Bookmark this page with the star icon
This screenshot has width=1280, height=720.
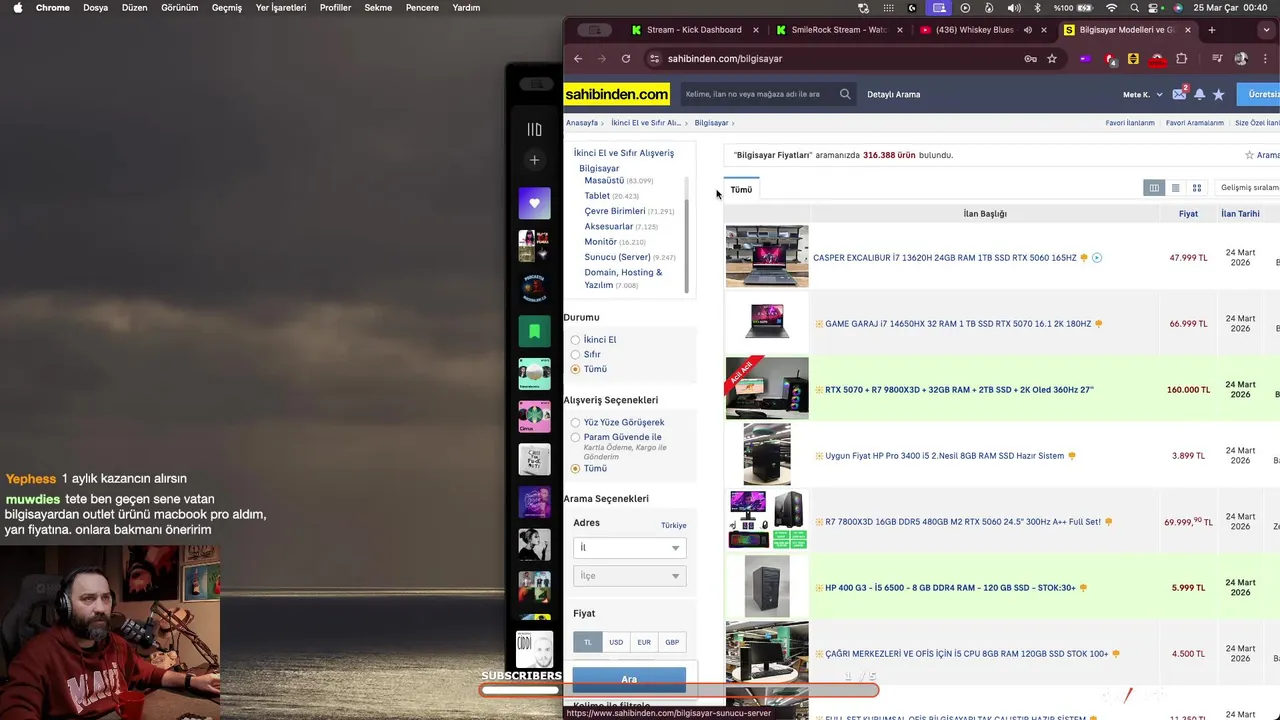click(x=1052, y=59)
